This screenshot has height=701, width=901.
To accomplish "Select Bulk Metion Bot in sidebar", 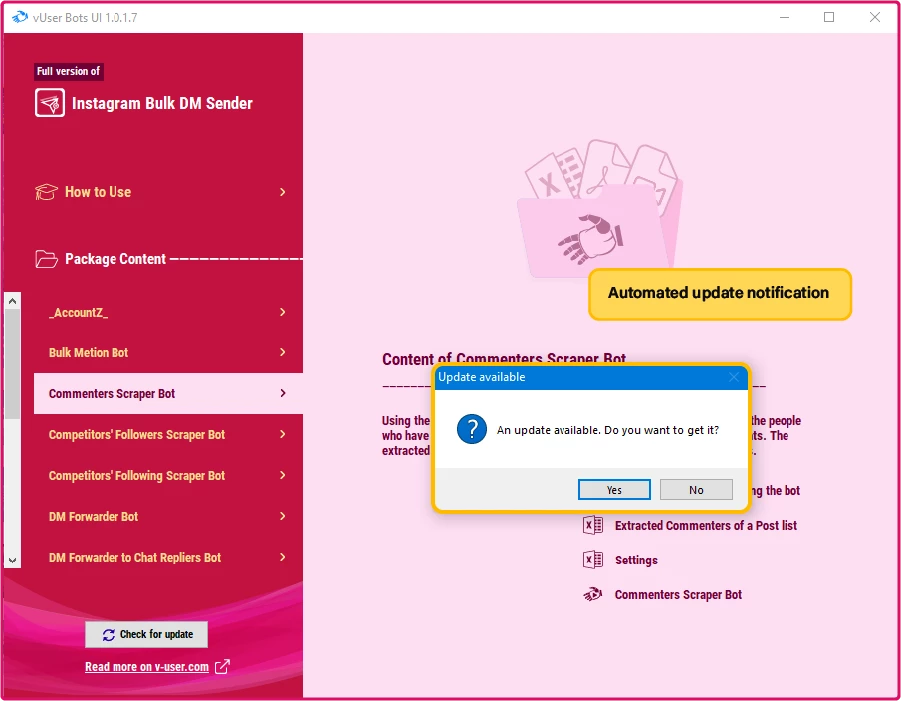I will tap(168, 352).
